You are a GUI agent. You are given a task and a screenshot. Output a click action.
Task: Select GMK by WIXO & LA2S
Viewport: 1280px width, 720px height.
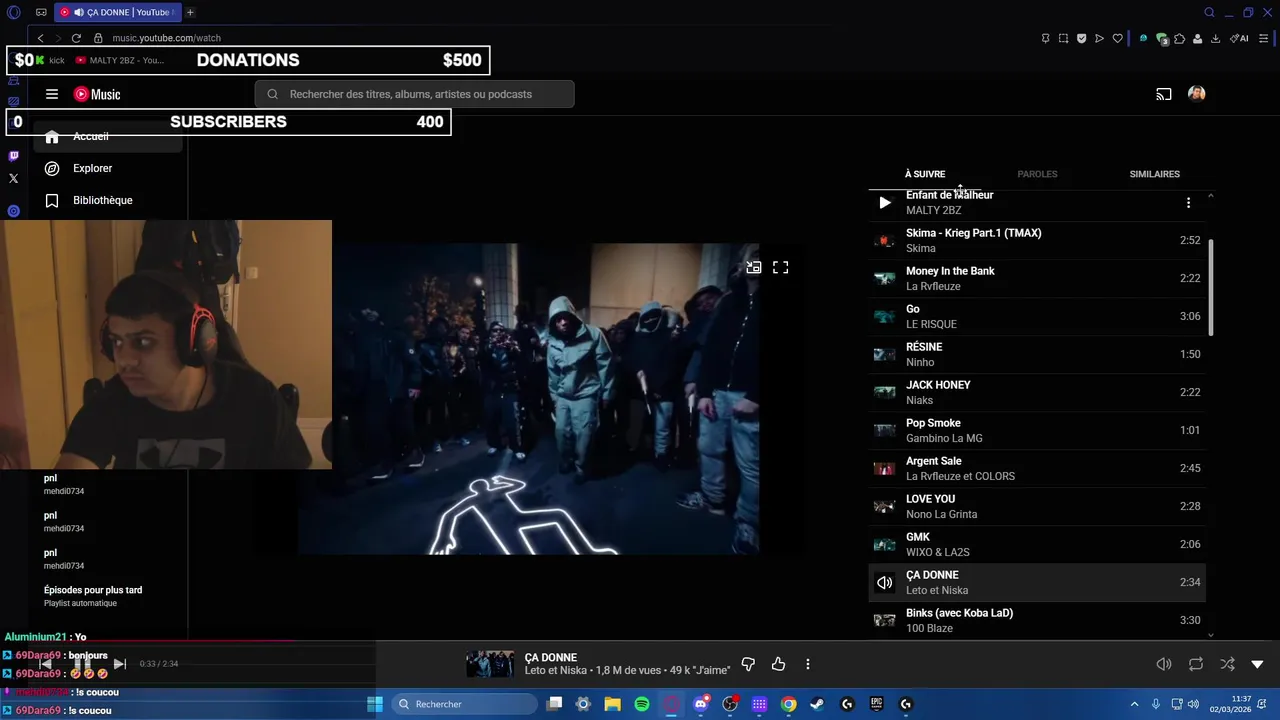tap(1037, 544)
